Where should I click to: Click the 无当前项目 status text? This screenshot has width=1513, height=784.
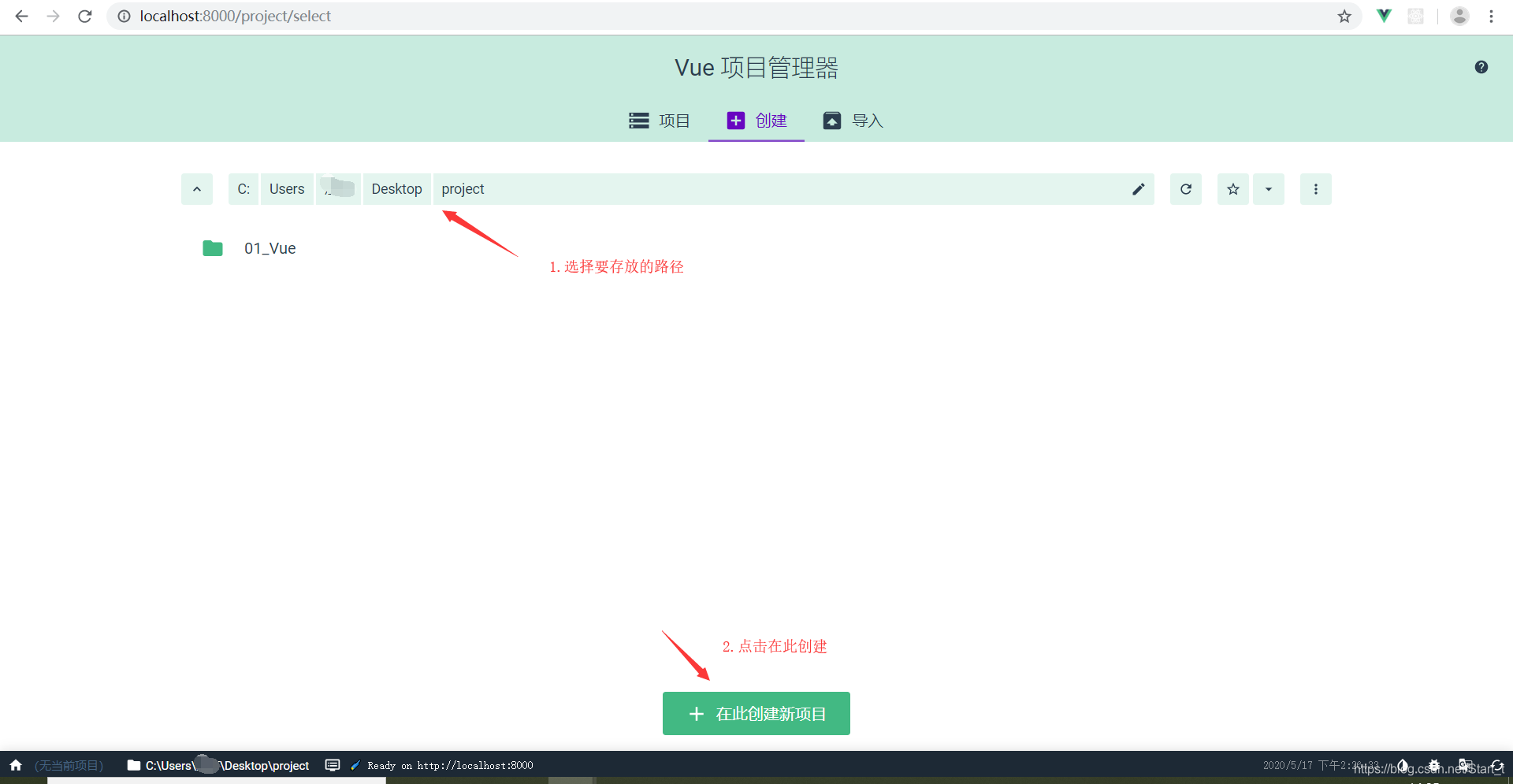tap(69, 765)
